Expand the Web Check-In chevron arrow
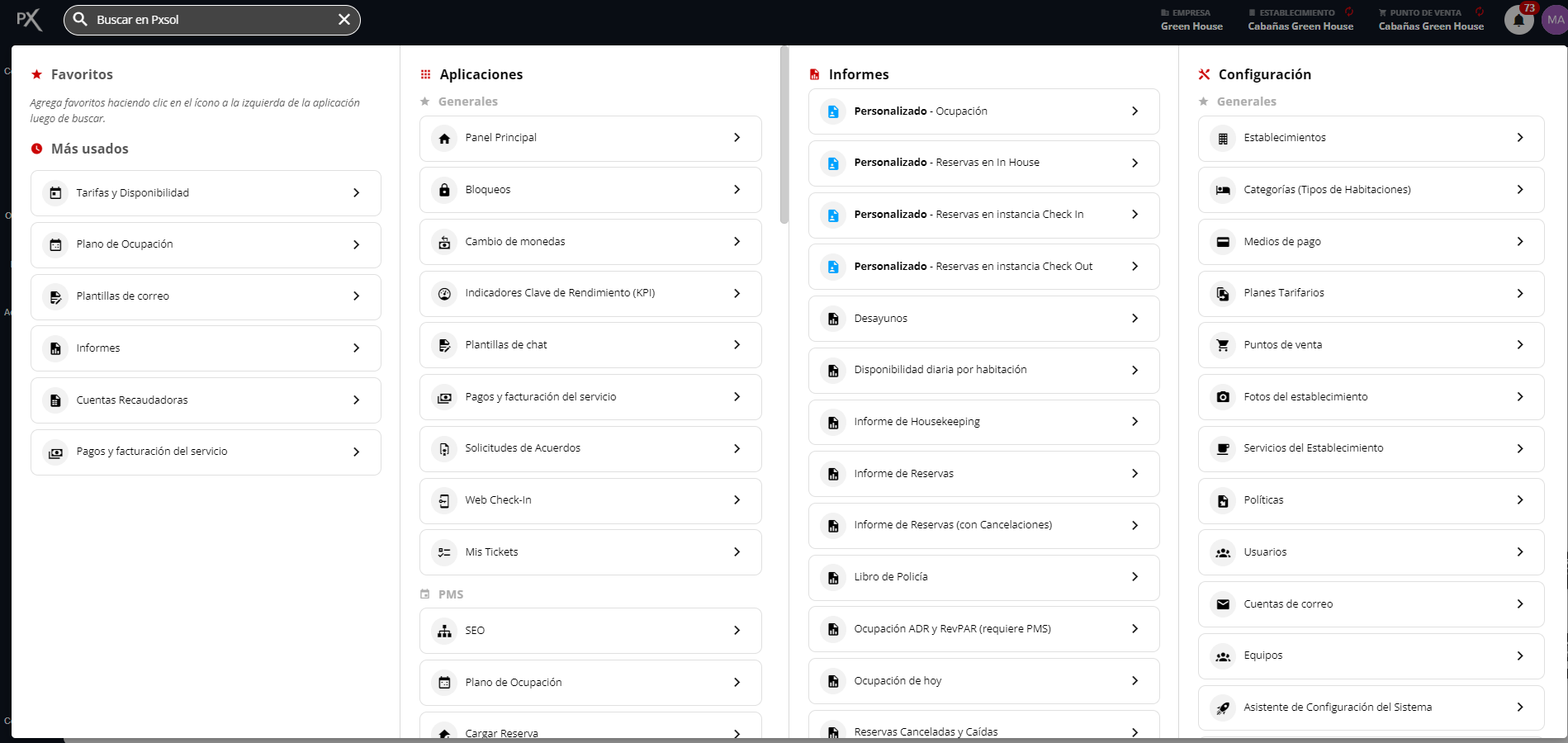The height and width of the screenshot is (743, 1568). coord(737,500)
